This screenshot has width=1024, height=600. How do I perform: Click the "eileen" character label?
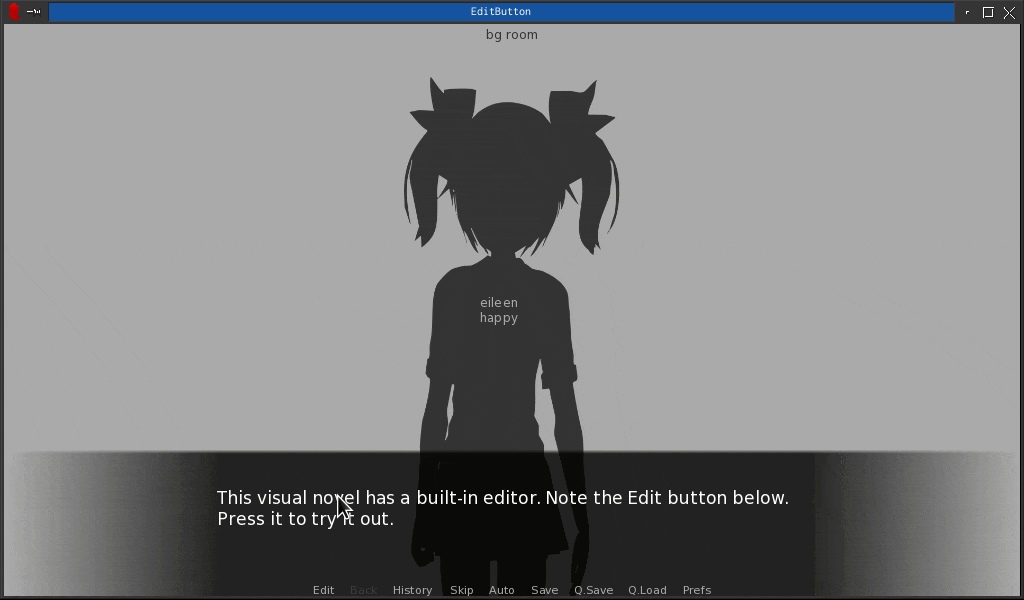pyautogui.click(x=499, y=301)
